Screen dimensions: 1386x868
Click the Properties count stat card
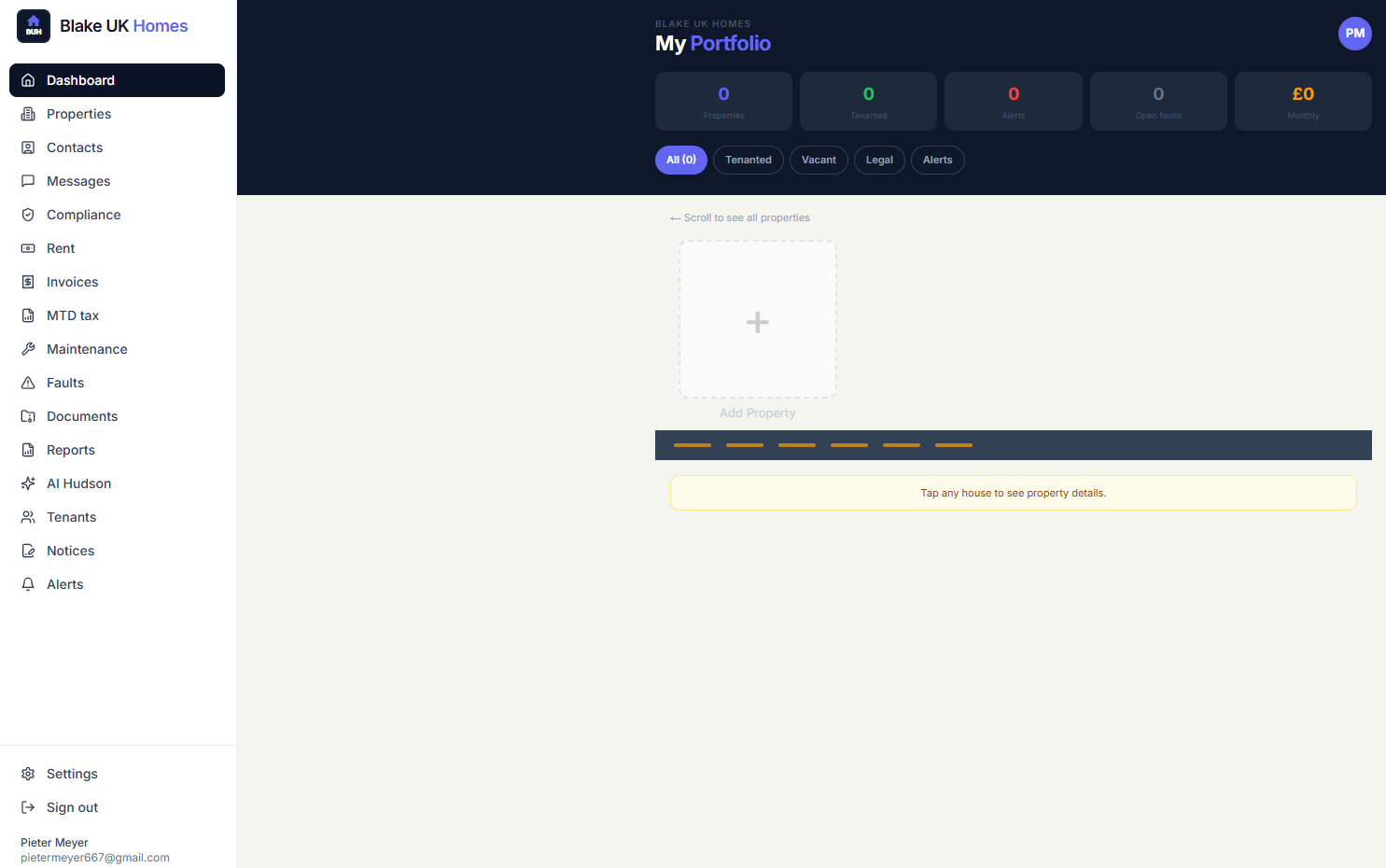723,102
